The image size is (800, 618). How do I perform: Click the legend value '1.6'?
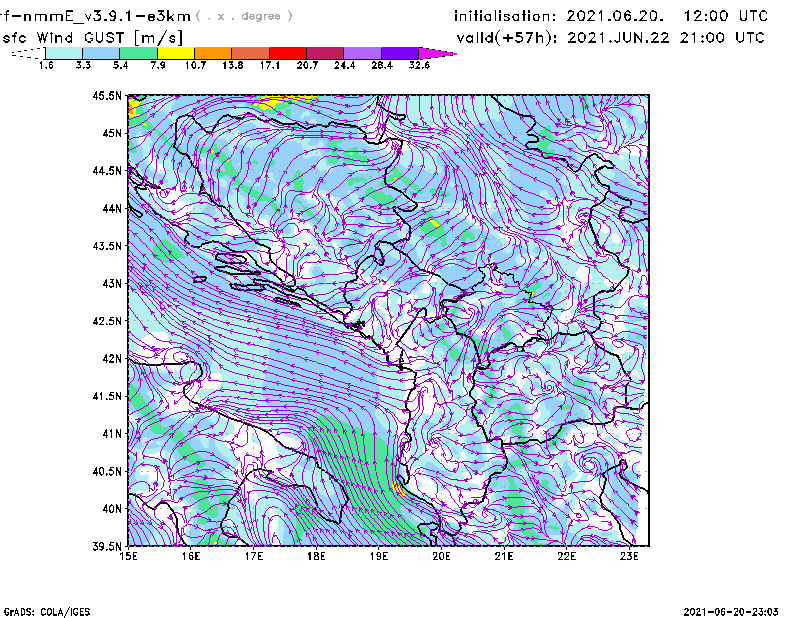[x=46, y=65]
